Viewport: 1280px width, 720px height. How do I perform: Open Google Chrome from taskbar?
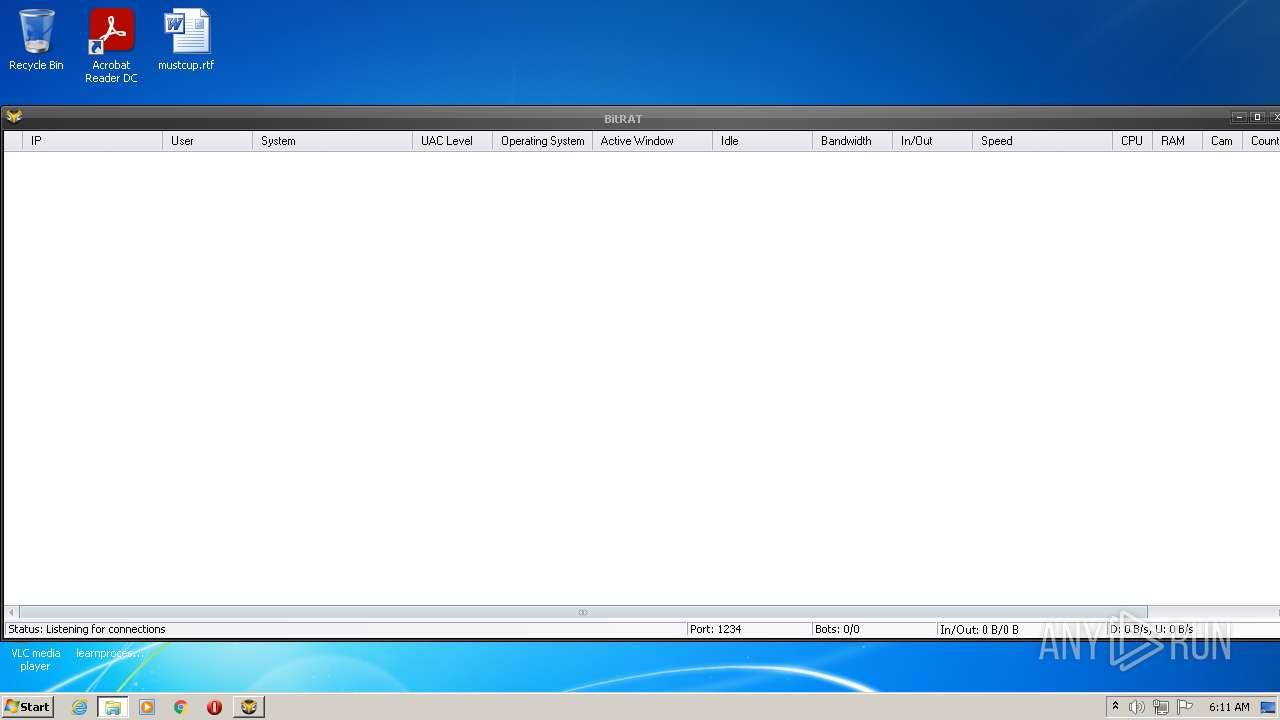click(x=181, y=707)
